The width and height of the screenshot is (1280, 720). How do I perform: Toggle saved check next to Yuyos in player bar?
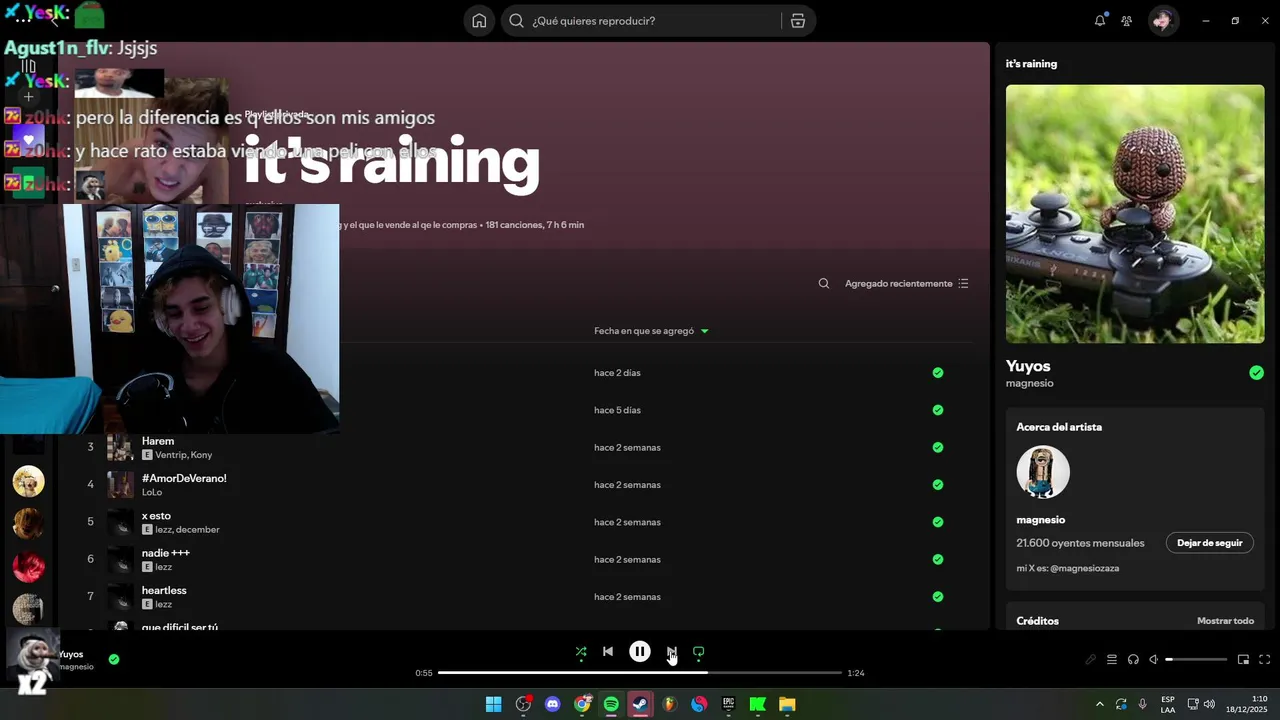click(114, 660)
